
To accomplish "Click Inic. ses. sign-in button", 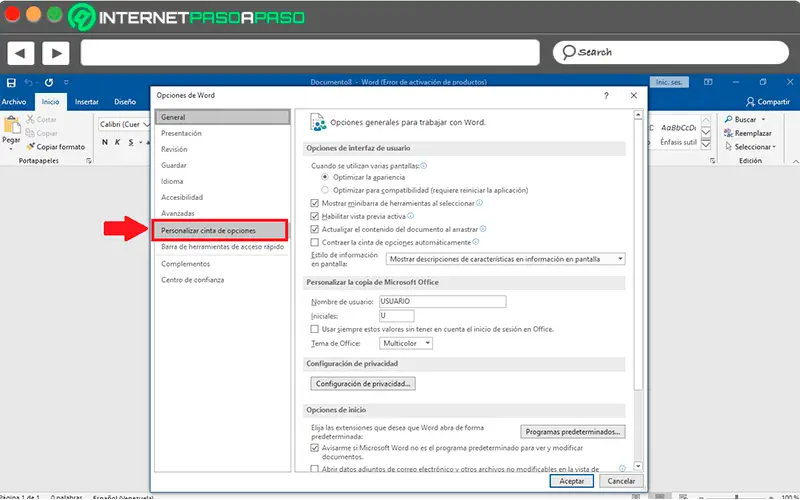I will tap(669, 82).
